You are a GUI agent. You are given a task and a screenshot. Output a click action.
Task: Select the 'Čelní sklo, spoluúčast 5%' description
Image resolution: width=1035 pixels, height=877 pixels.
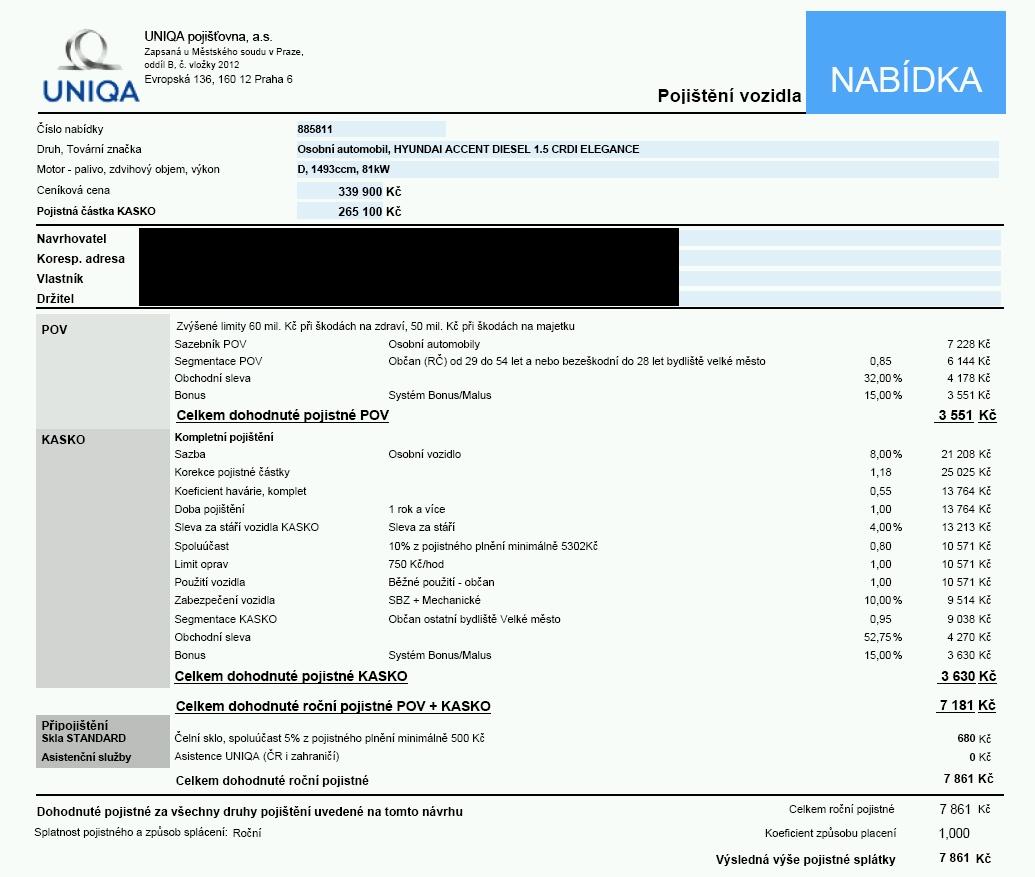point(329,738)
